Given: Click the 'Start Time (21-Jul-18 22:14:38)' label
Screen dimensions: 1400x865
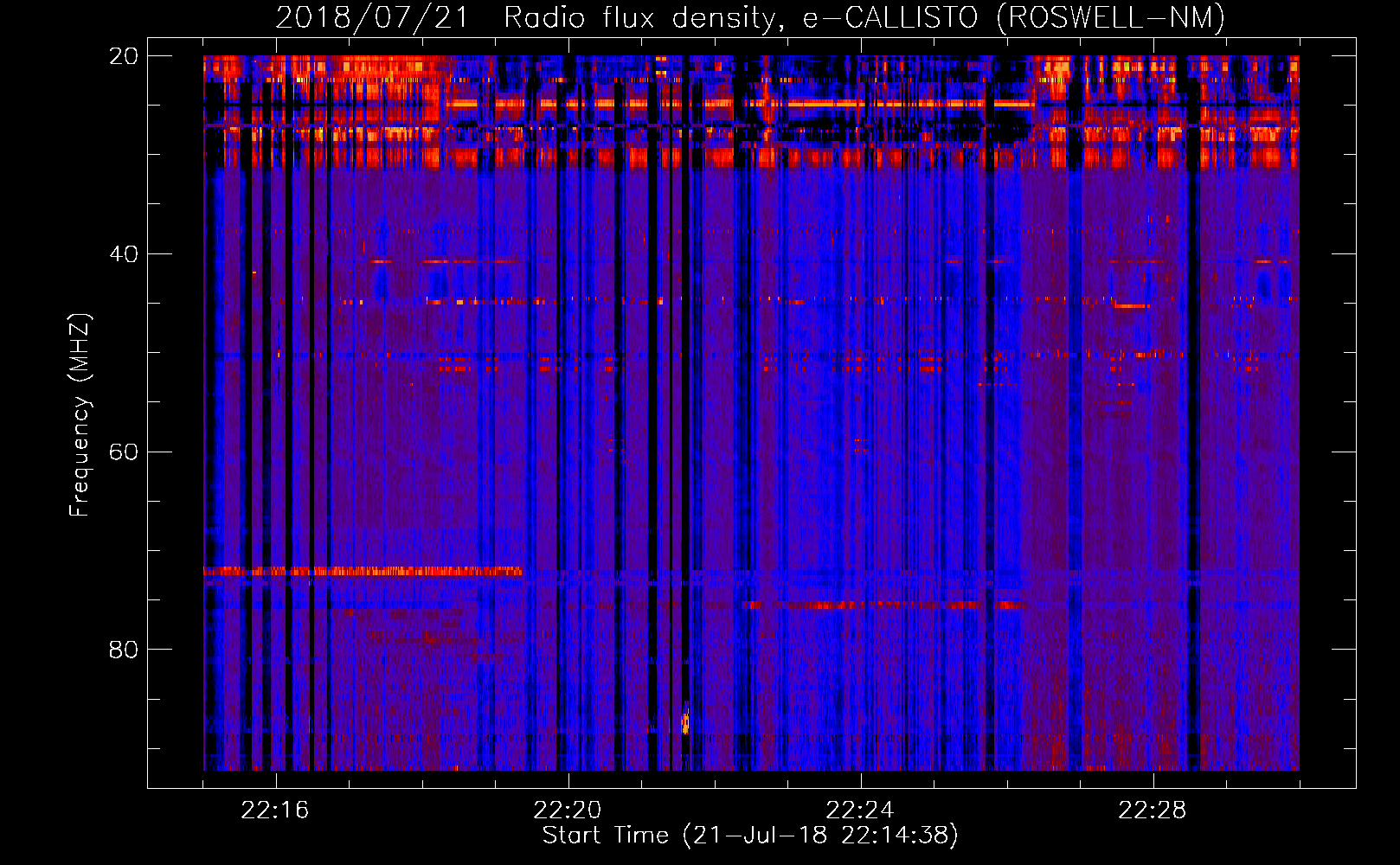Looking at the screenshot, I should pos(750,836).
